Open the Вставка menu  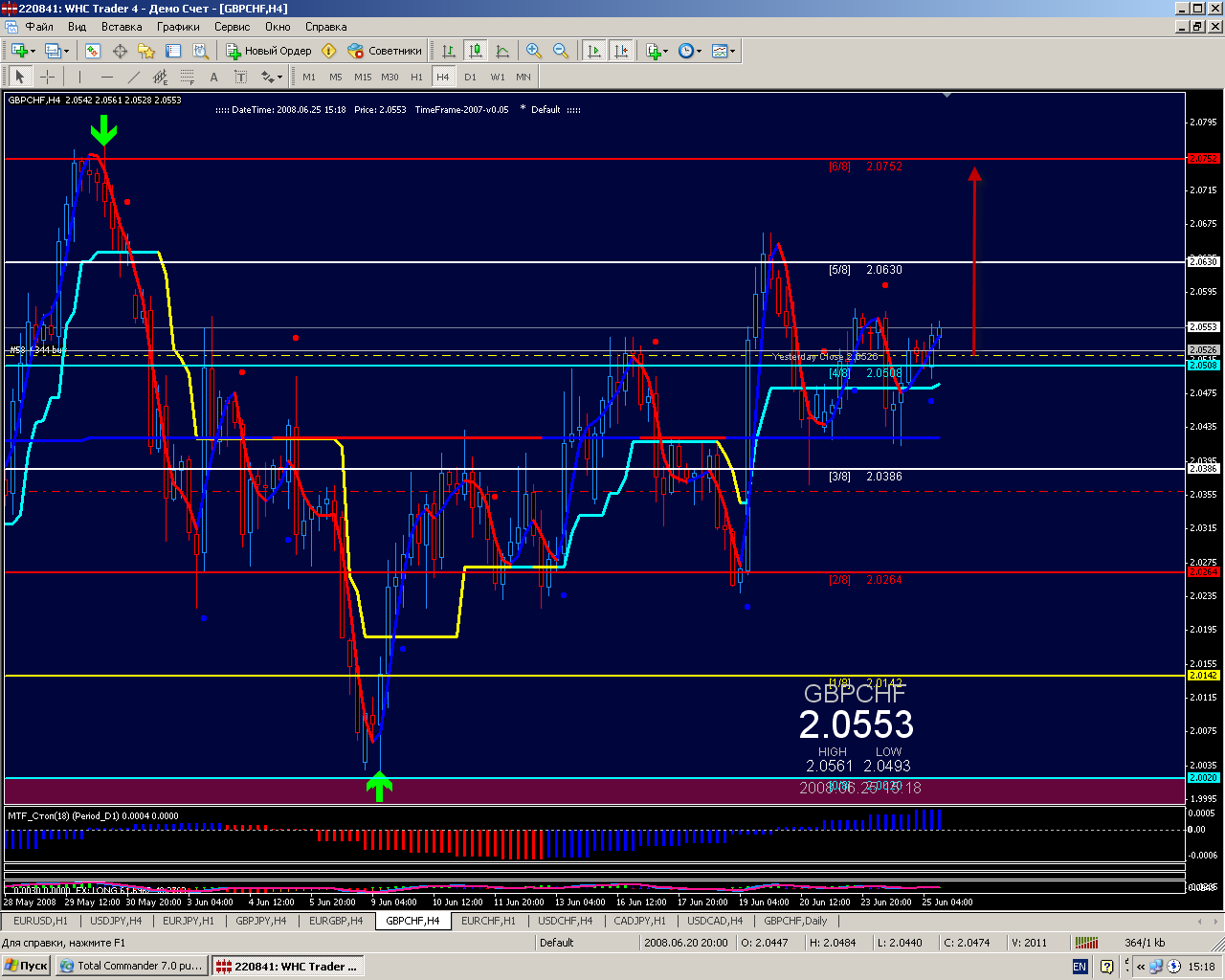tap(122, 27)
